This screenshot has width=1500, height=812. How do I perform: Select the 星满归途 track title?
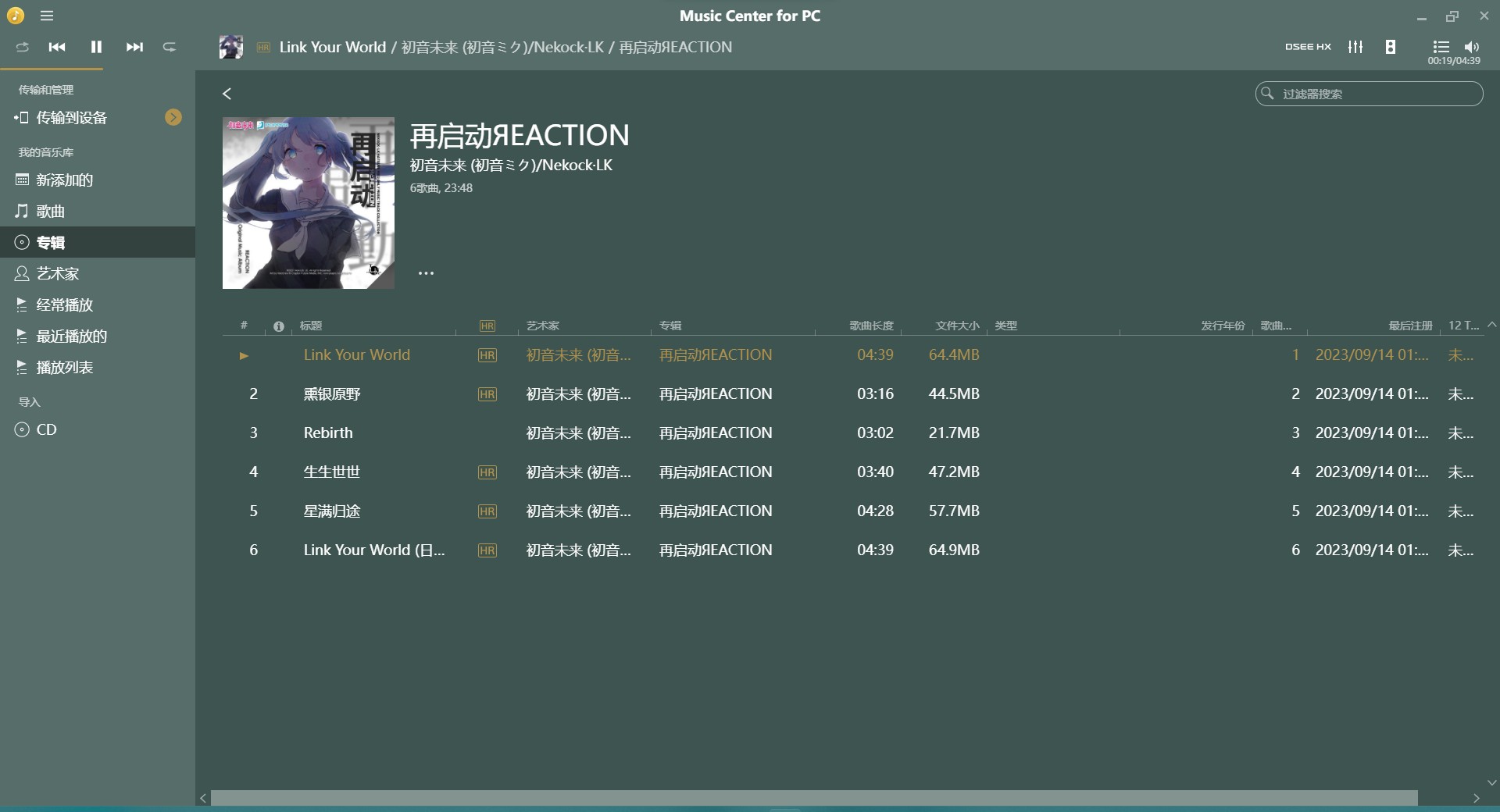coord(332,511)
